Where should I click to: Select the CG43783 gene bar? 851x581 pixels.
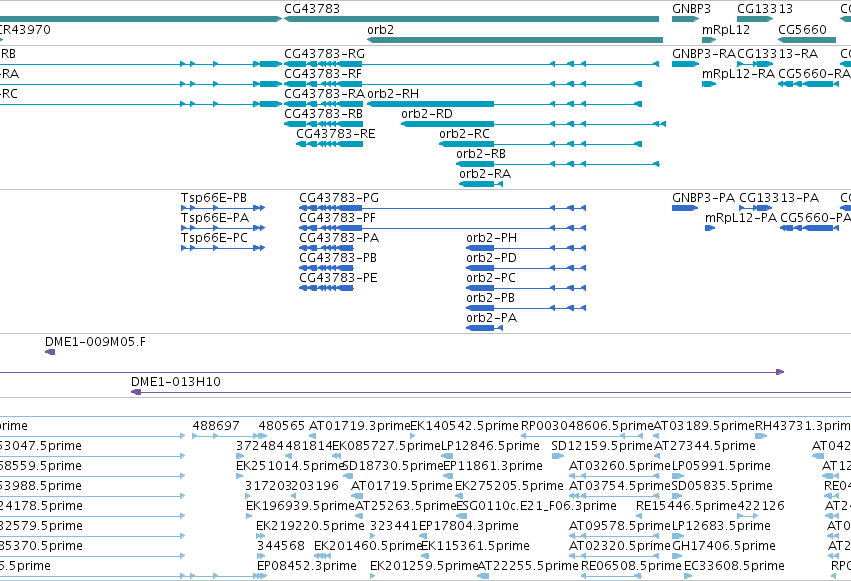pyautogui.click(x=472, y=19)
